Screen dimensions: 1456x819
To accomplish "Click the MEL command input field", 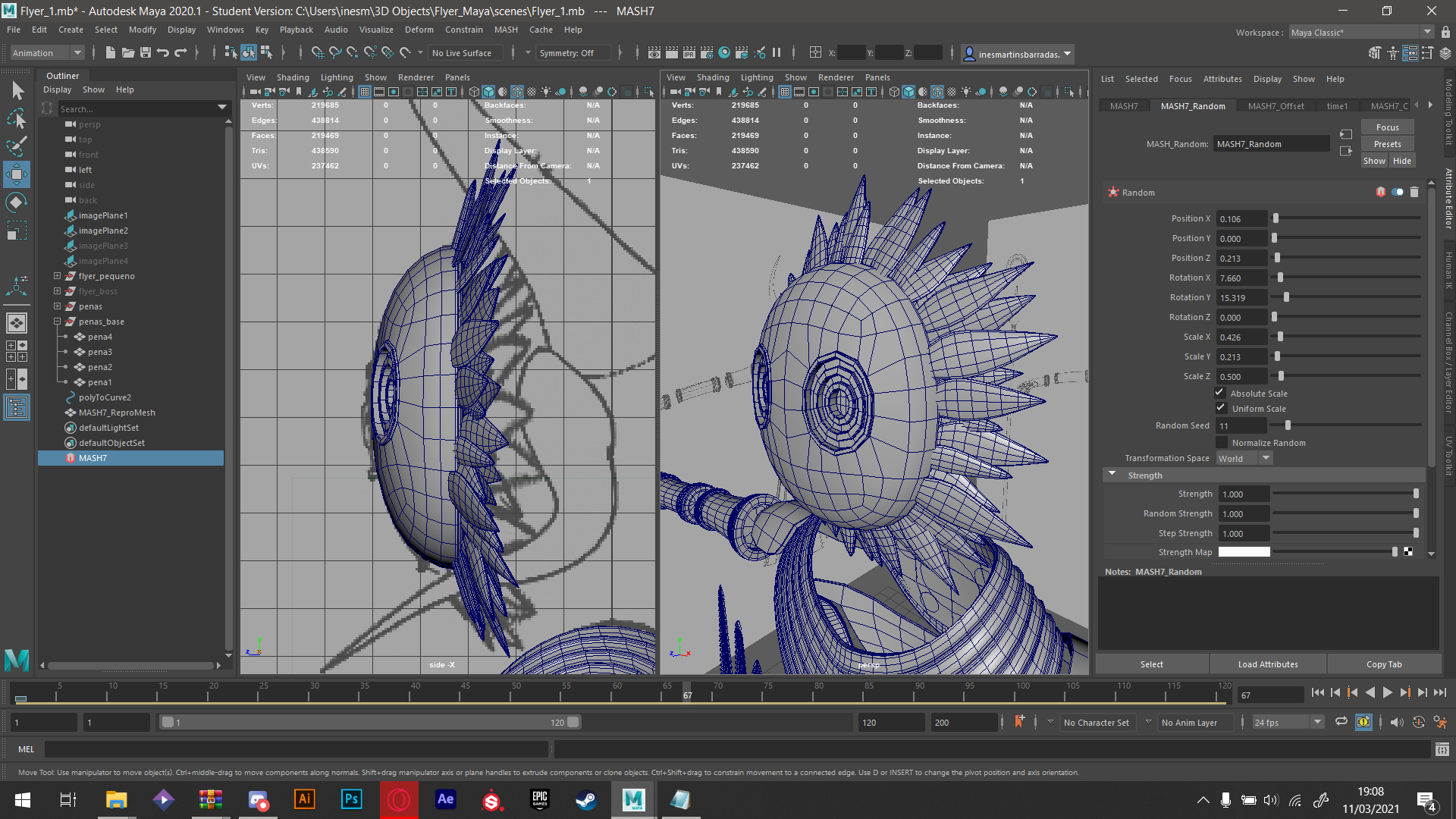I will (296, 749).
